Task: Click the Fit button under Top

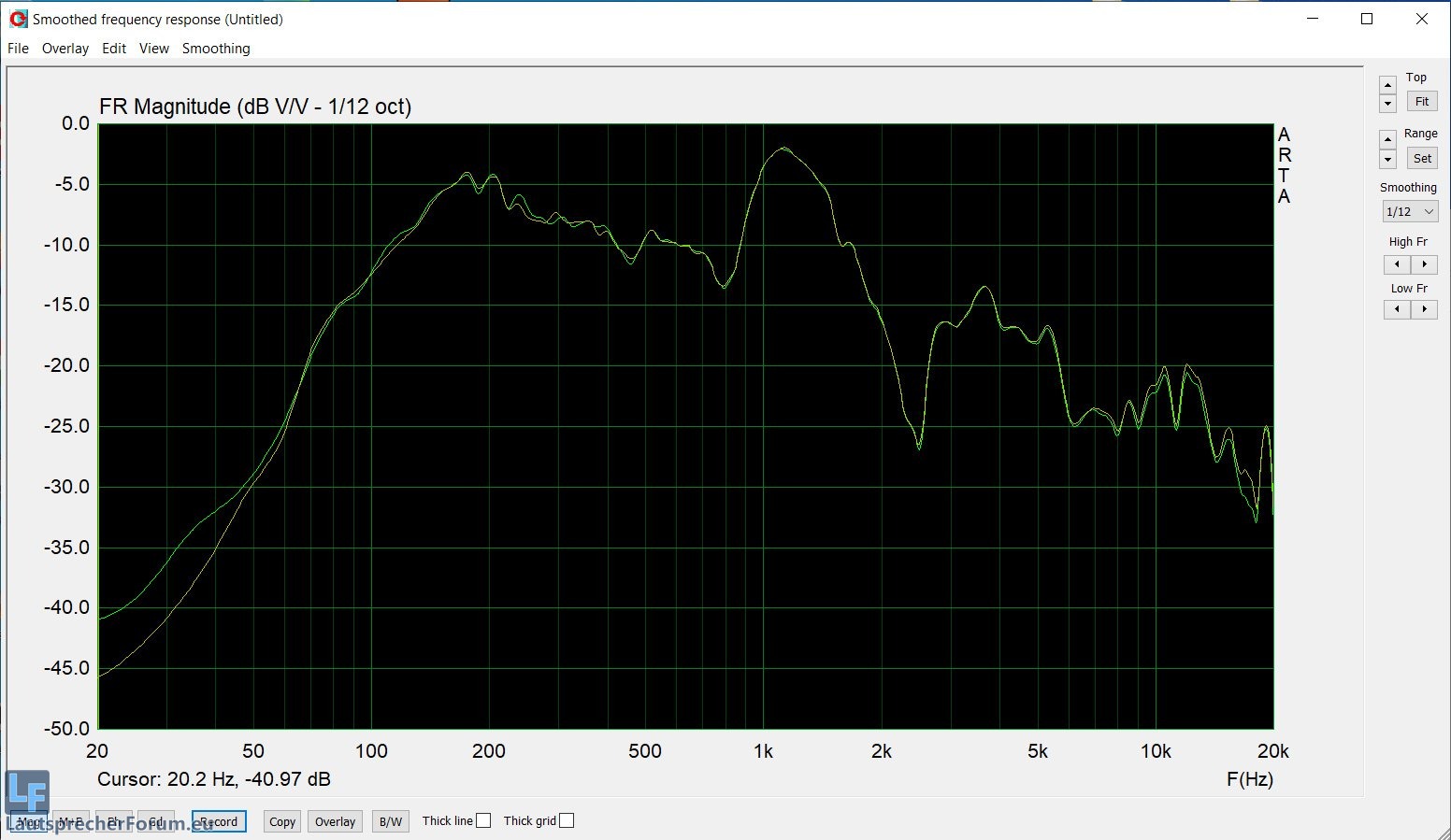Action: click(1422, 101)
